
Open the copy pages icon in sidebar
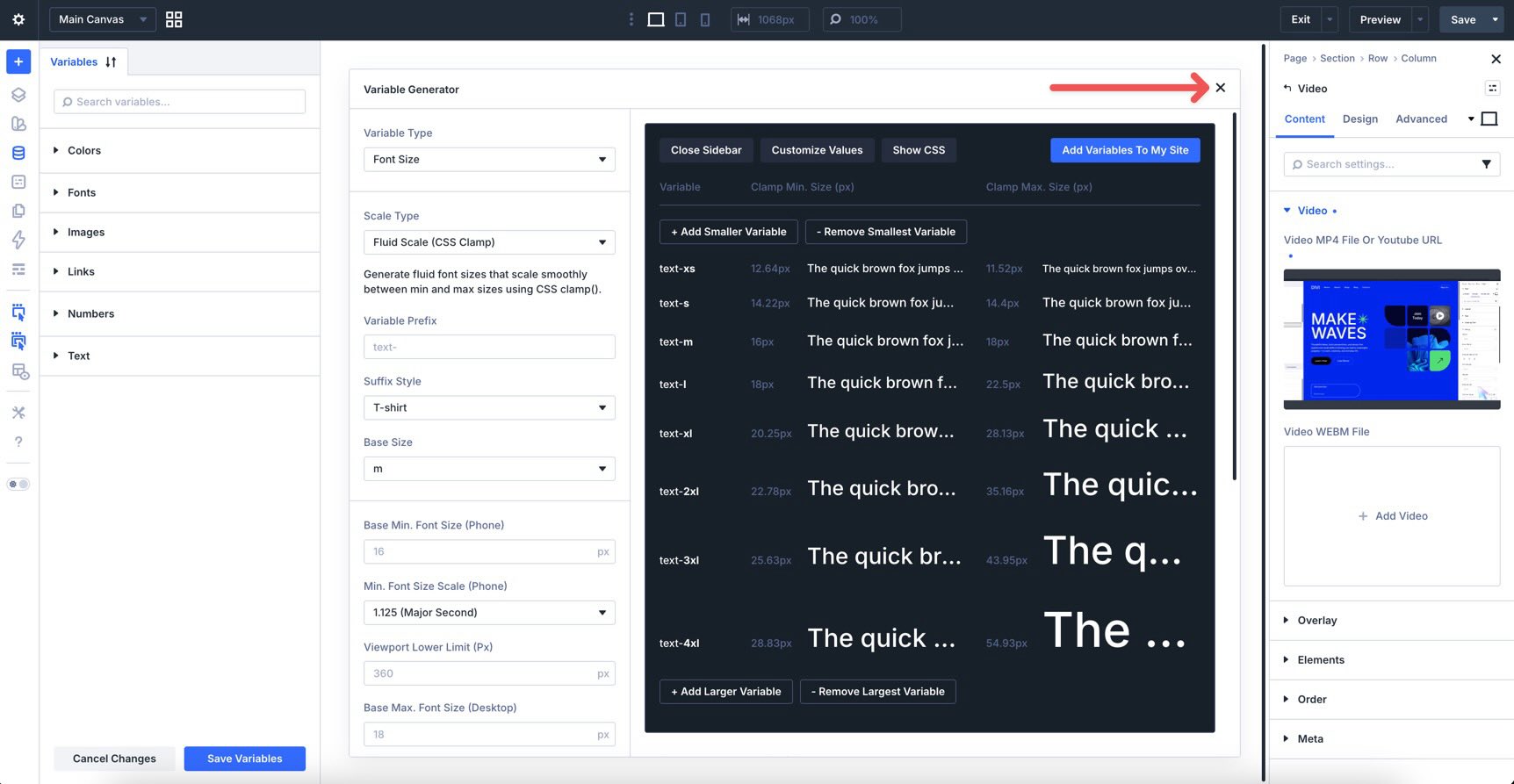[x=18, y=211]
